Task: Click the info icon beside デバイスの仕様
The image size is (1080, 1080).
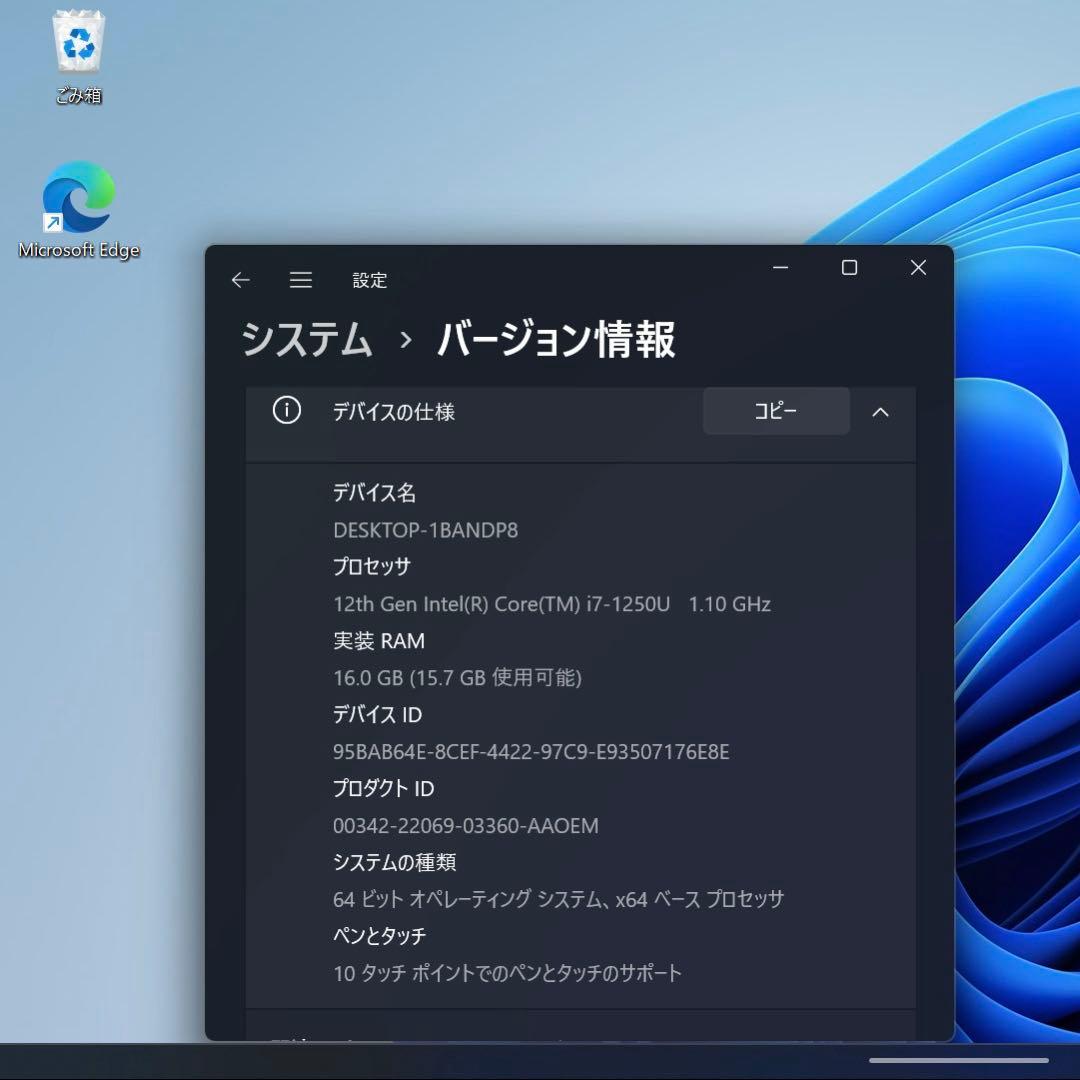Action: (x=286, y=411)
